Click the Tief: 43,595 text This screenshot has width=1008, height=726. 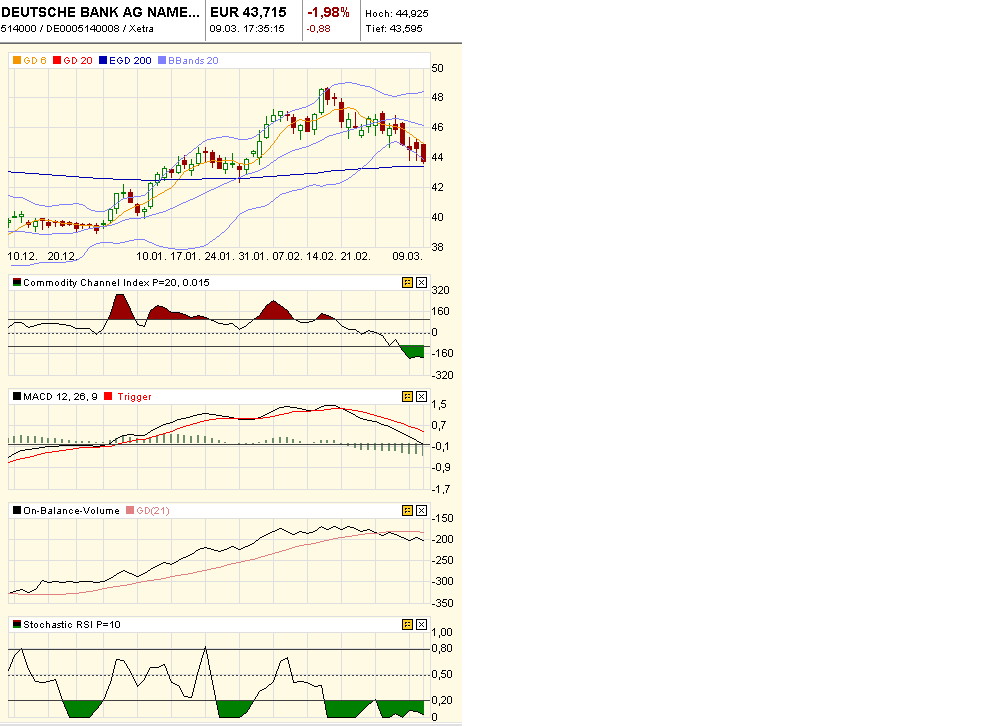(x=394, y=28)
